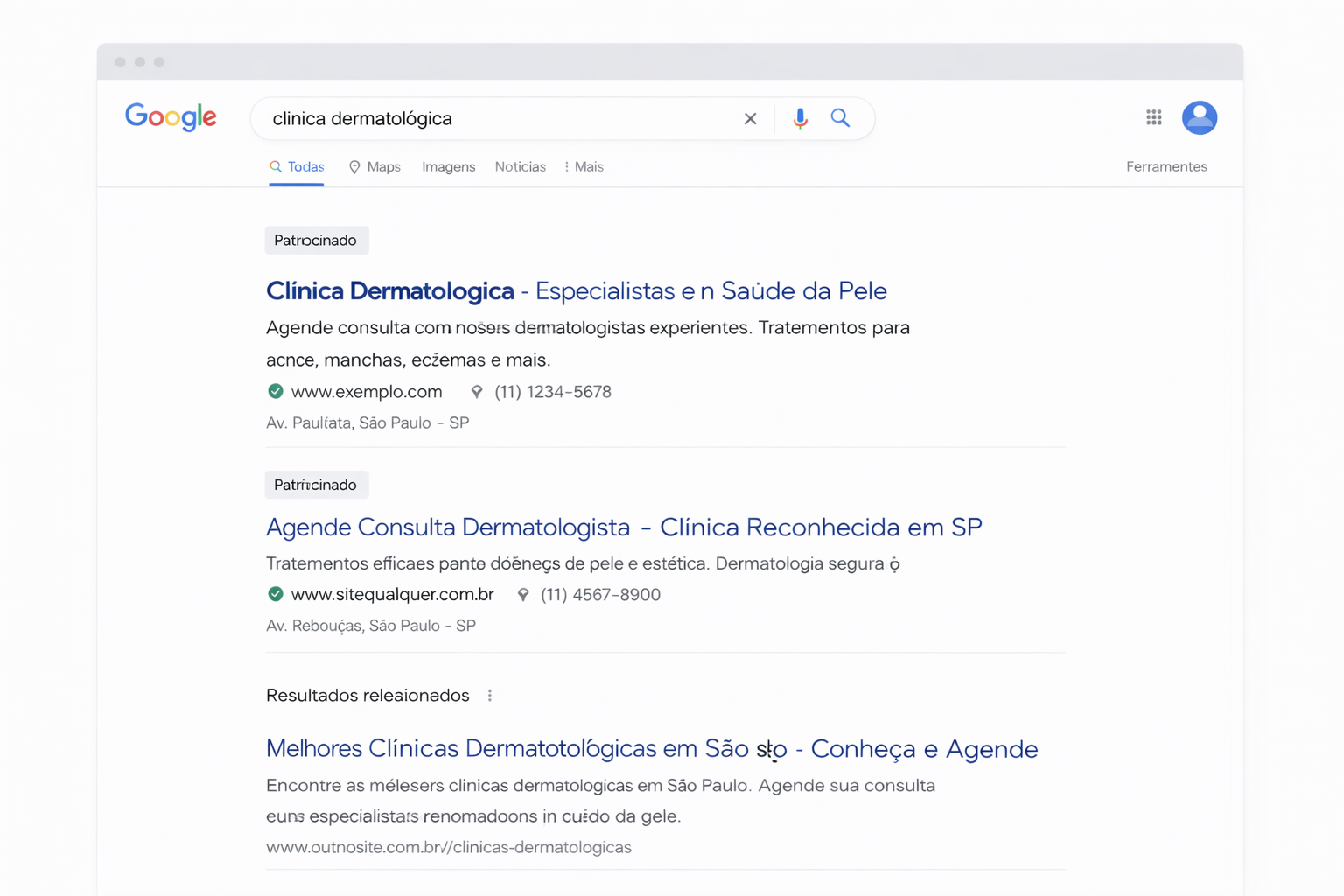1344x896 pixels.
Task: Open the Agende Consulta Dermatologista result
Action: 623,527
